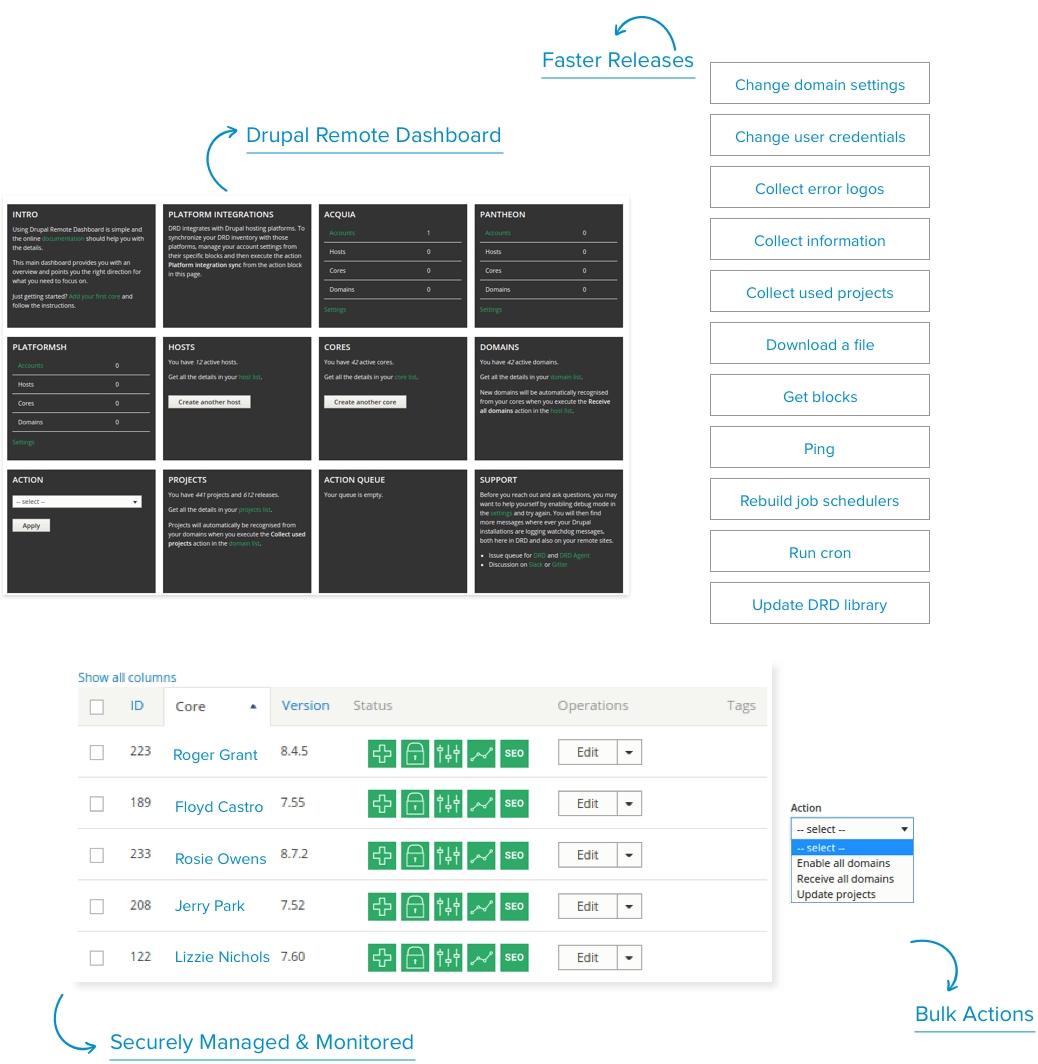
Task: Select the security lock icon for Rosie Owens
Action: click(x=415, y=855)
